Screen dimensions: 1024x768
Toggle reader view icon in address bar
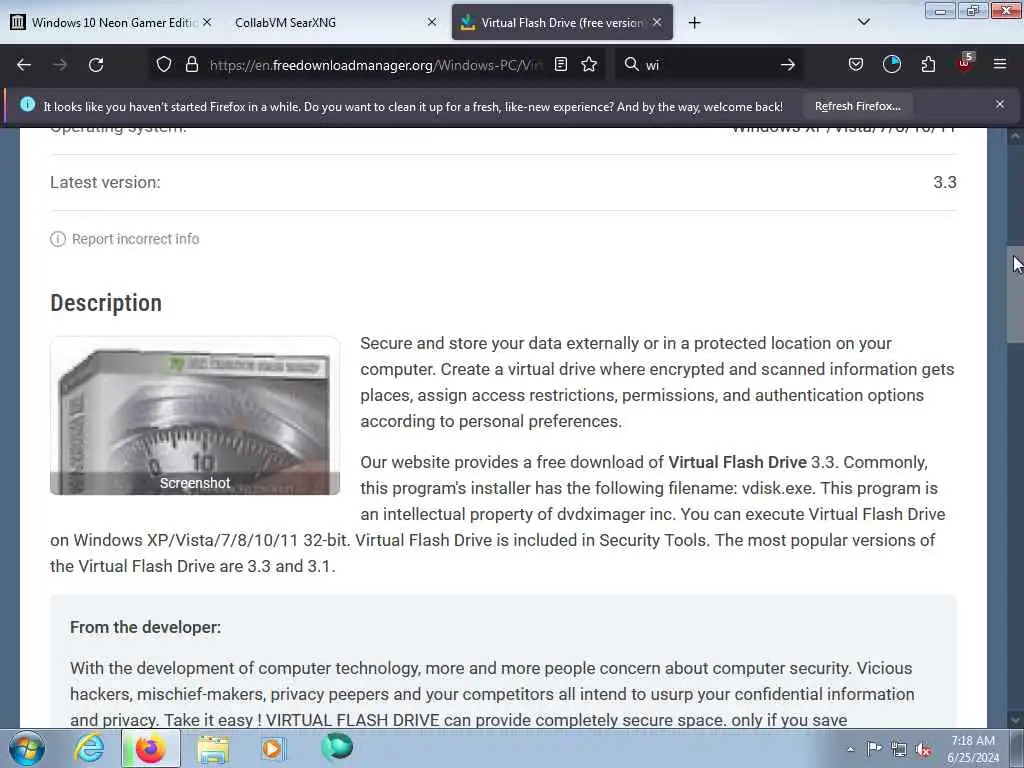click(561, 64)
